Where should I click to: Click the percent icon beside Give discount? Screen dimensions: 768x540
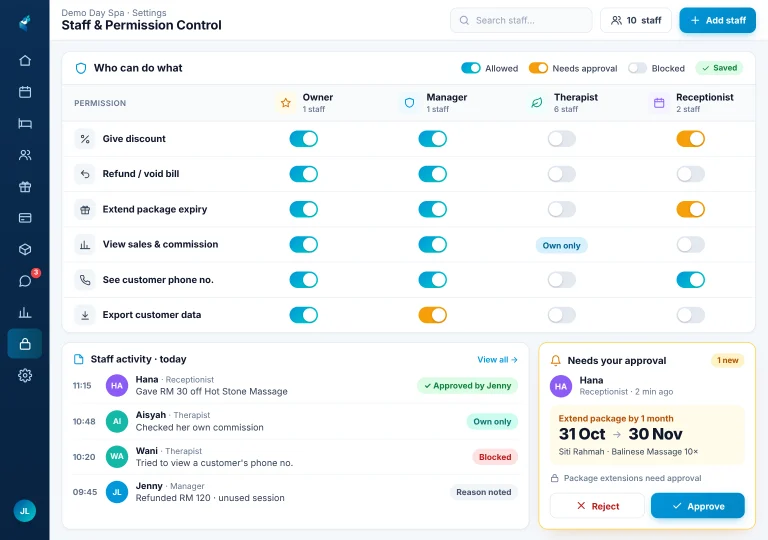pyautogui.click(x=85, y=139)
